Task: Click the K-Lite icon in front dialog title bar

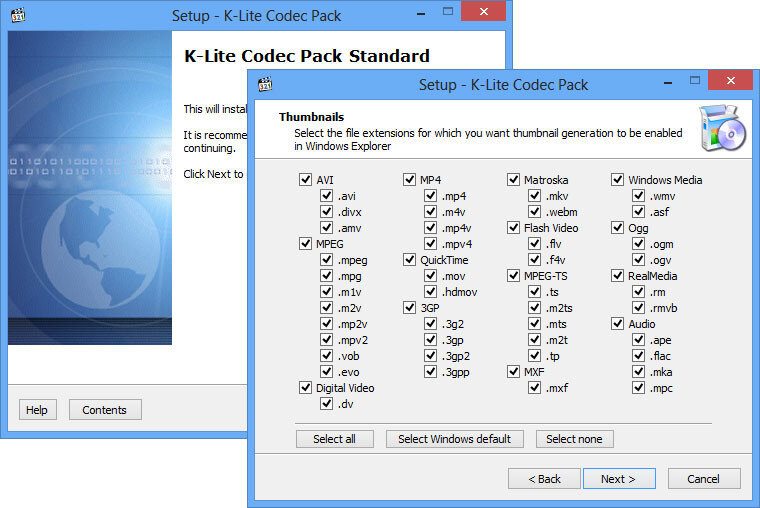Action: click(x=265, y=84)
